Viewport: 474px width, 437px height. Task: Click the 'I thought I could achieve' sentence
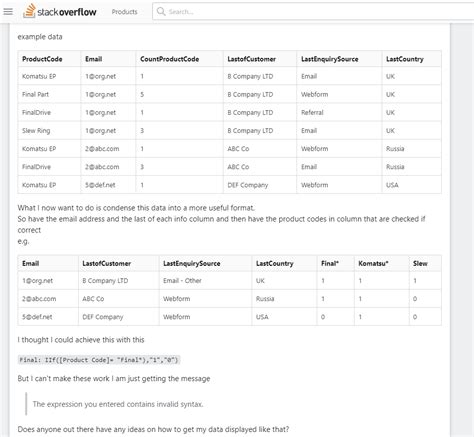pos(81,340)
